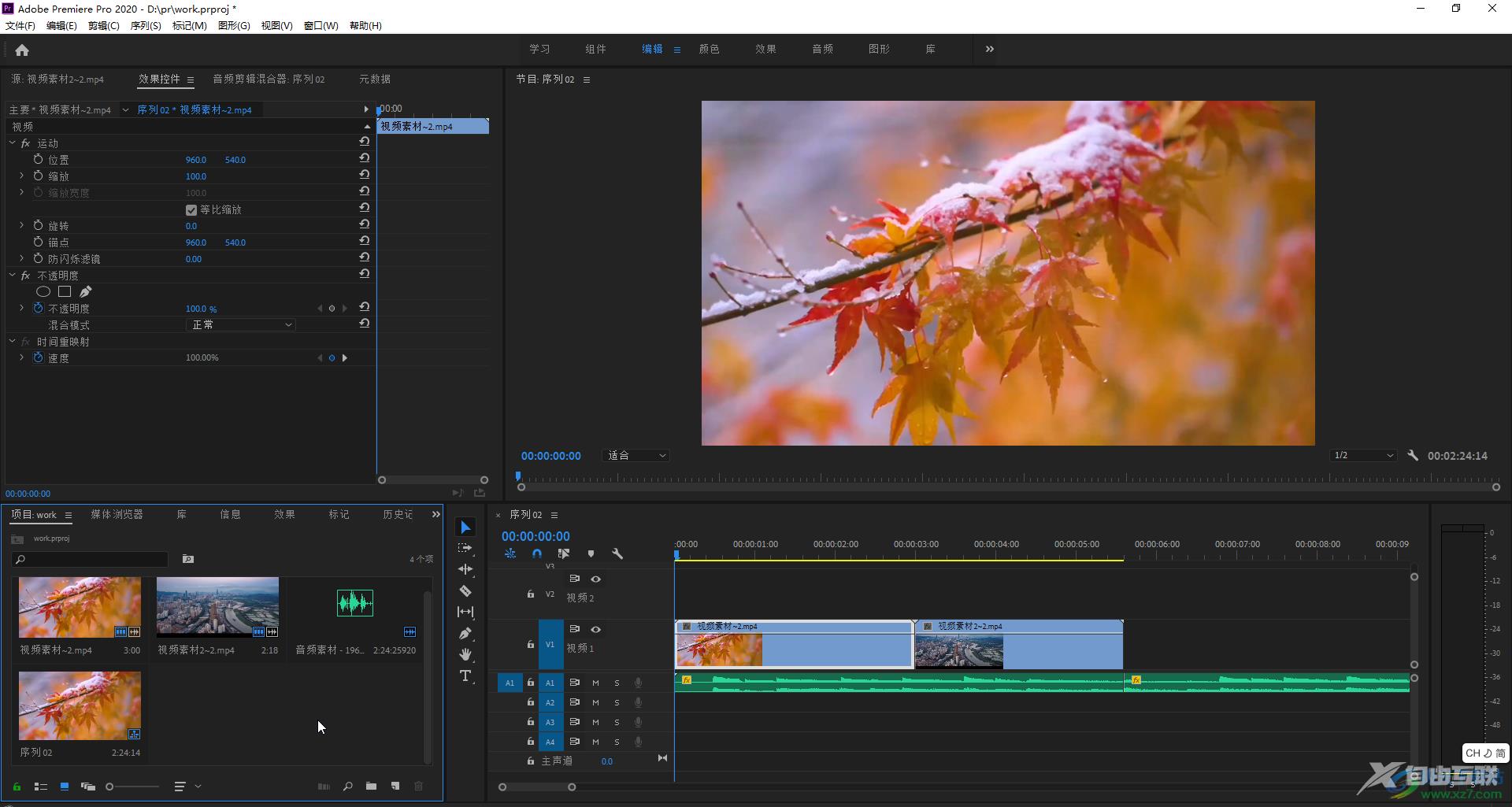Reset the blend mode parameter

coord(364,324)
